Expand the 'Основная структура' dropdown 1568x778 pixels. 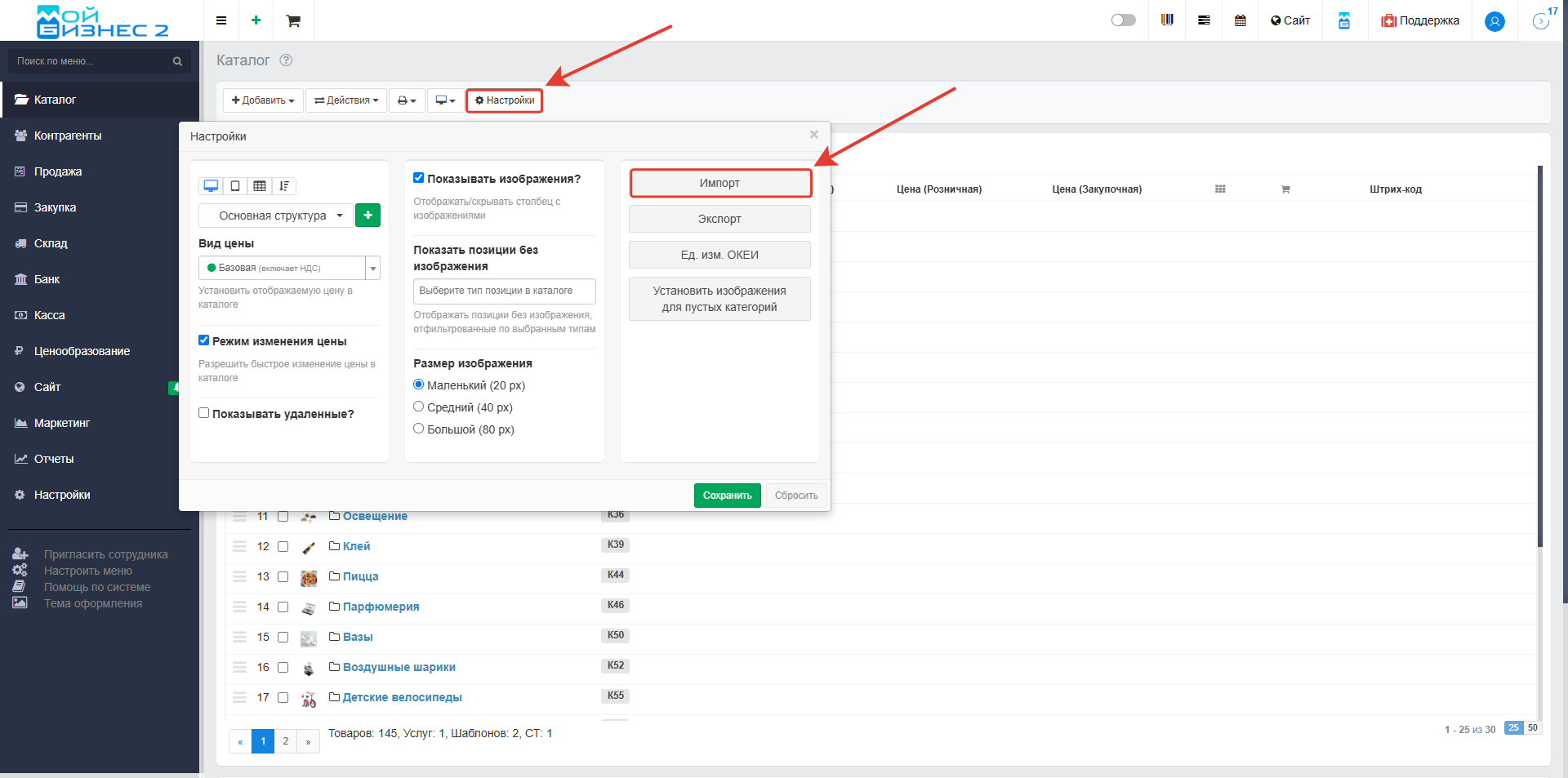click(276, 216)
